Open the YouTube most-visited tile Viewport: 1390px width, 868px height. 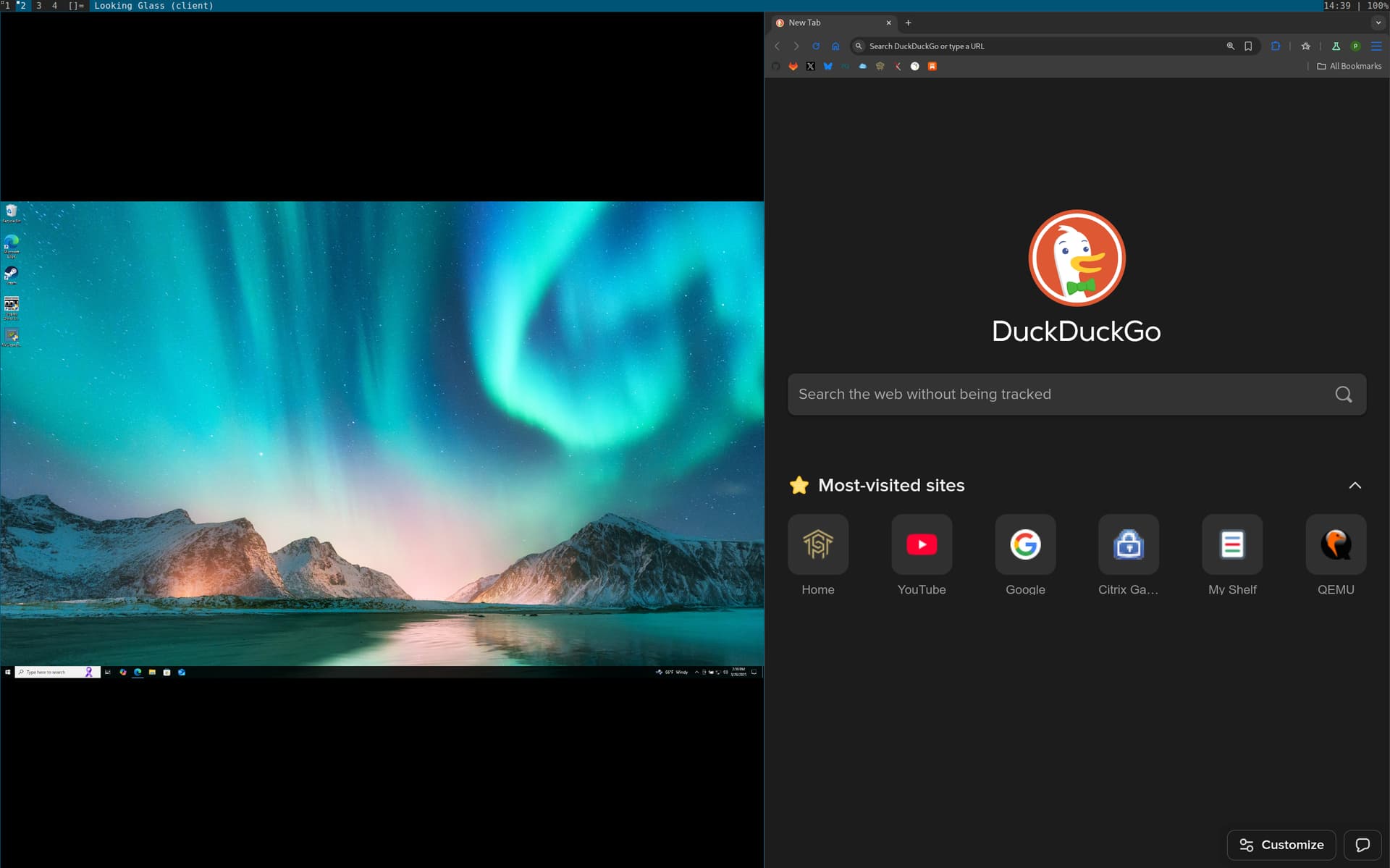point(921,544)
